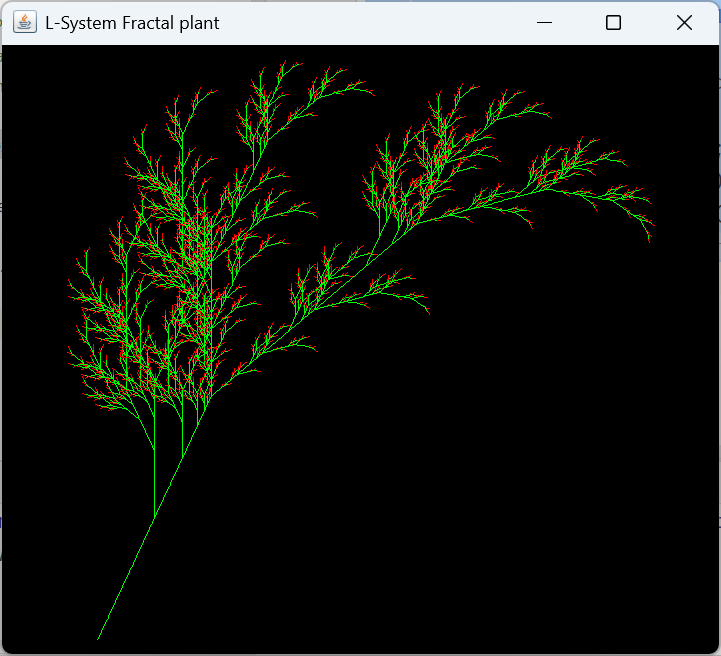Click the lowest fork where the stem splits
The height and width of the screenshot is (656, 721).
pos(155,517)
